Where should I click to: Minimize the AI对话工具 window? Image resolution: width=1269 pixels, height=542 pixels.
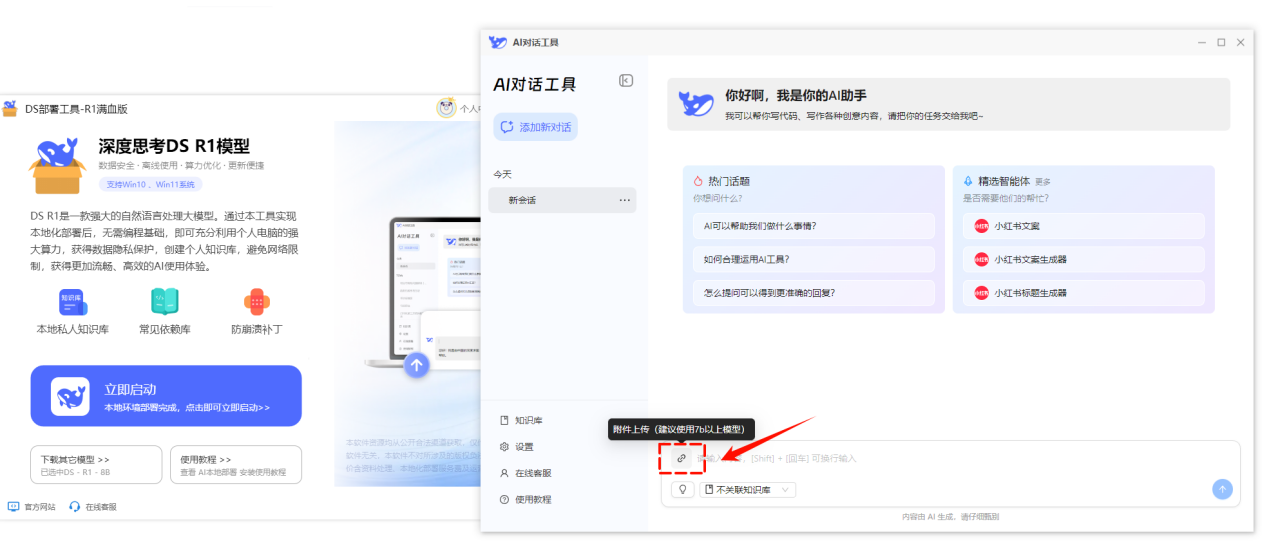[x=1202, y=42]
